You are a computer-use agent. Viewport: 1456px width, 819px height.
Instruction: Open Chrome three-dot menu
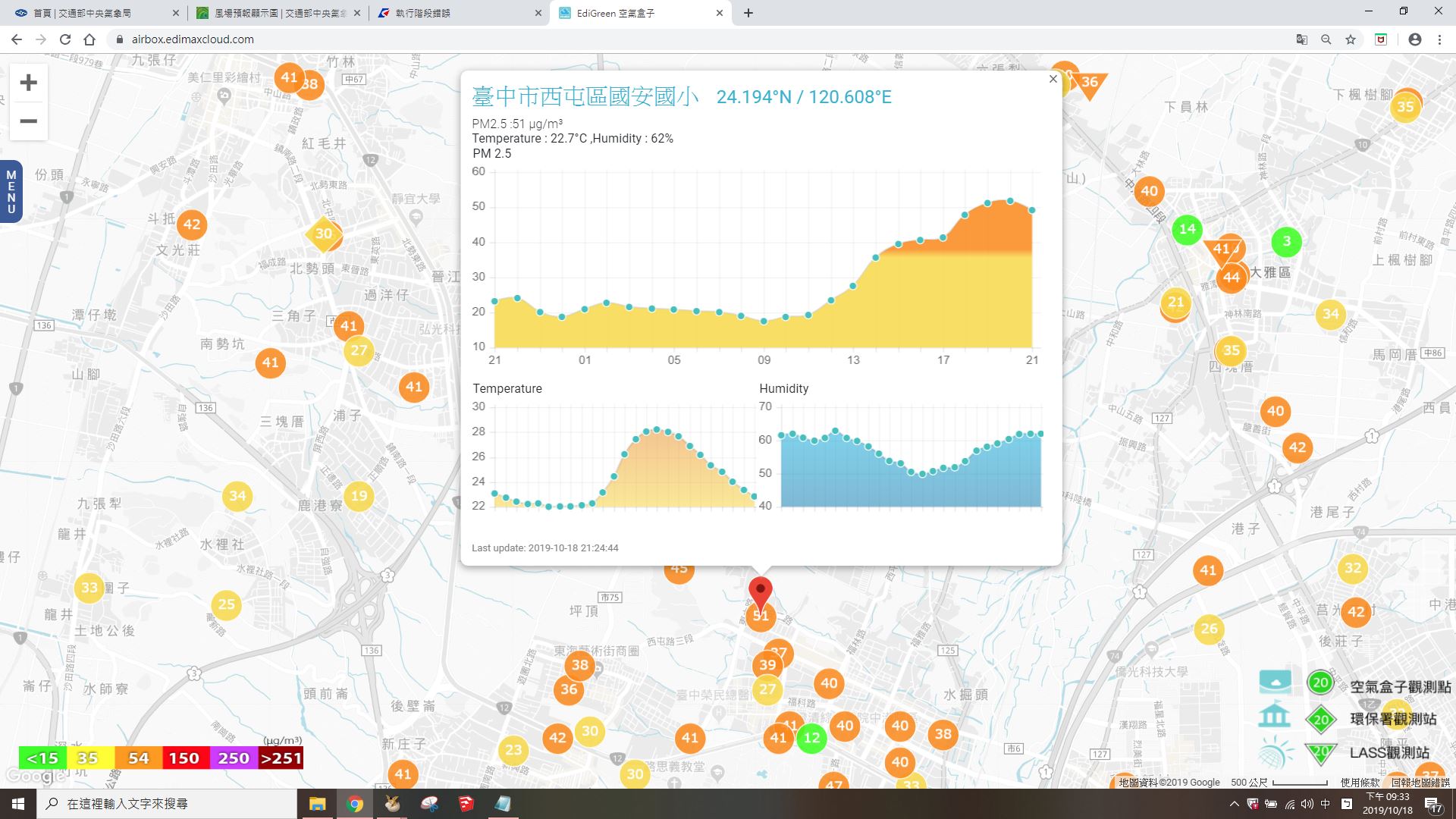coord(1439,39)
